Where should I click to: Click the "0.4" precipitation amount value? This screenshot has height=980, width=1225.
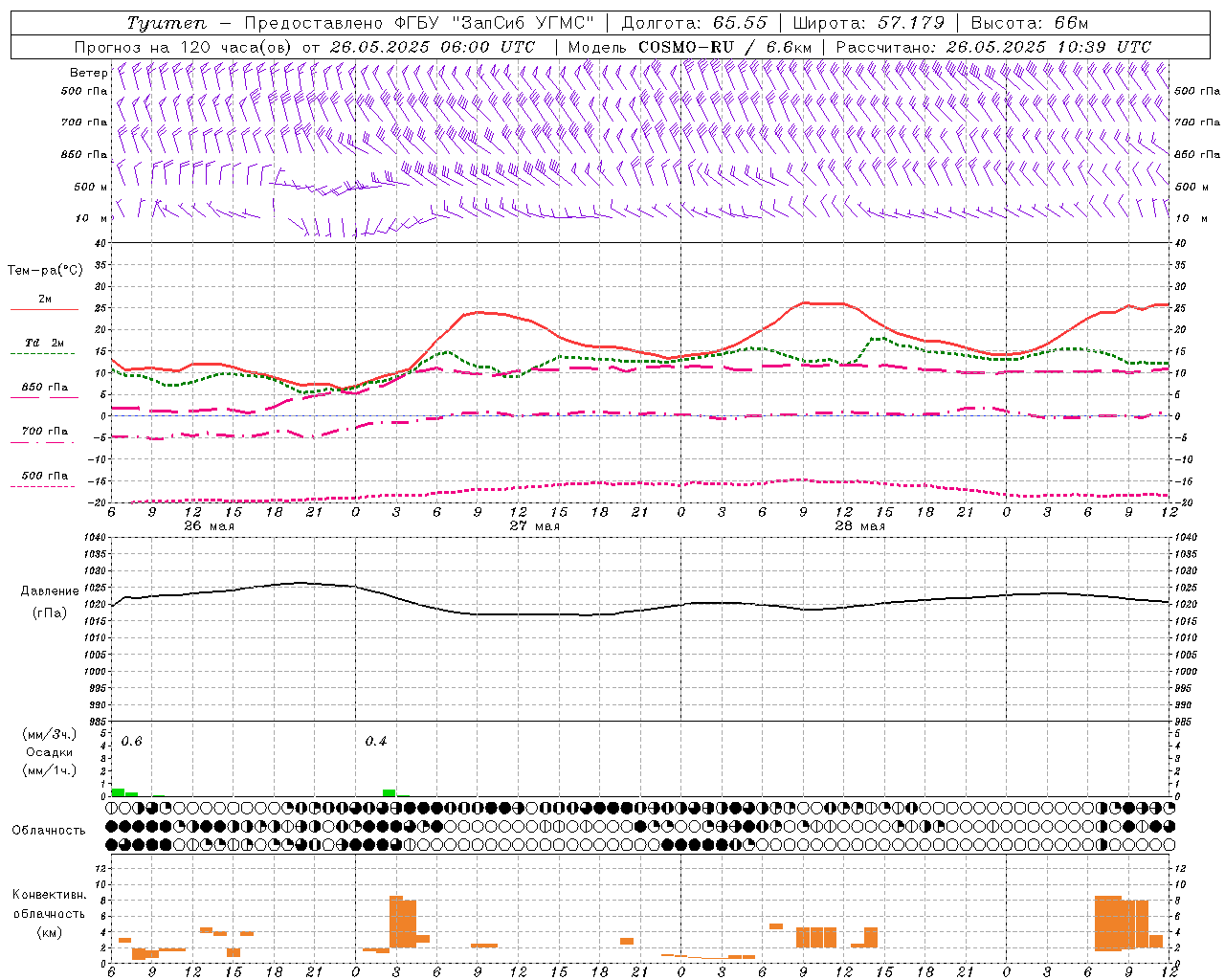tap(376, 741)
